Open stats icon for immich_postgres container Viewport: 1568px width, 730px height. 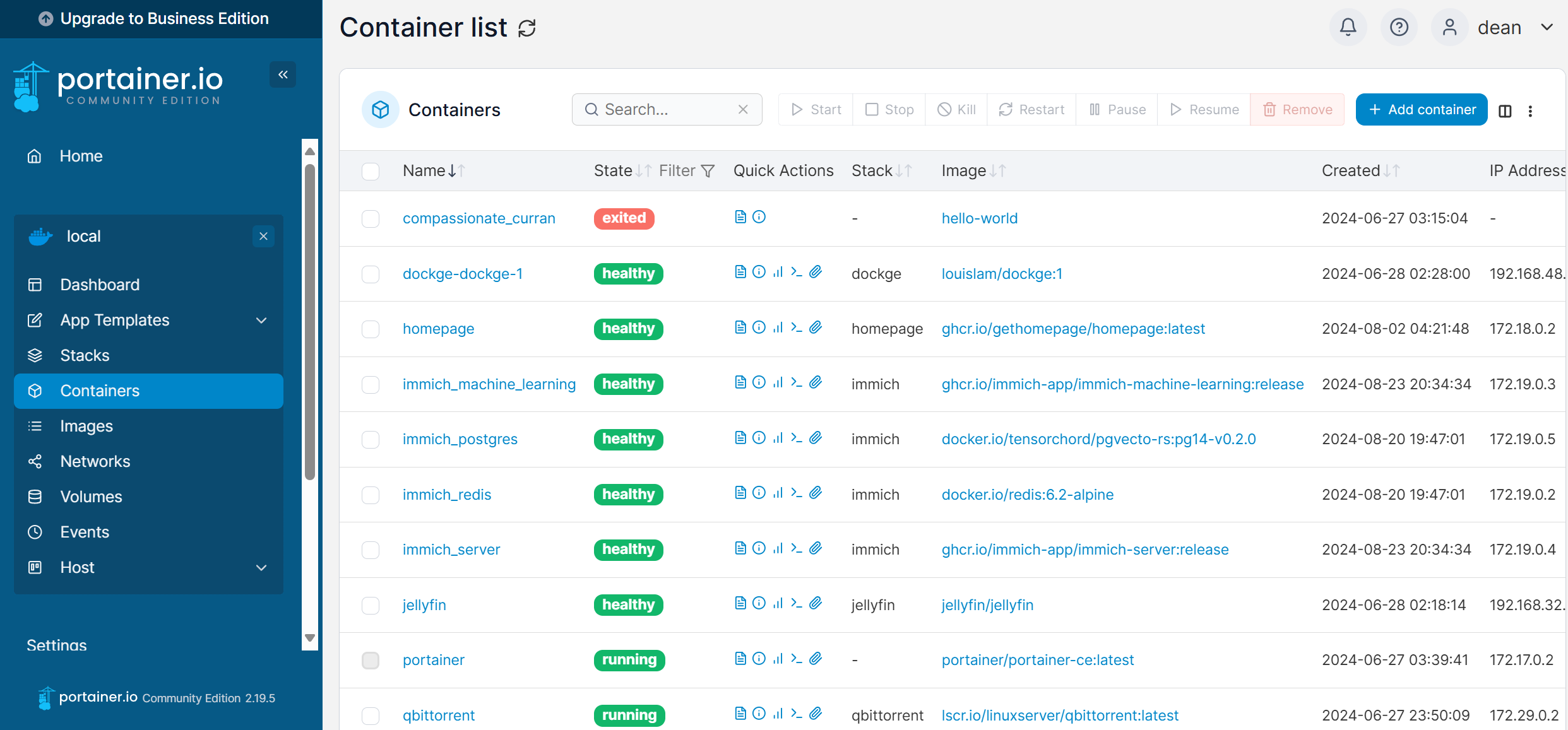pyautogui.click(x=778, y=437)
